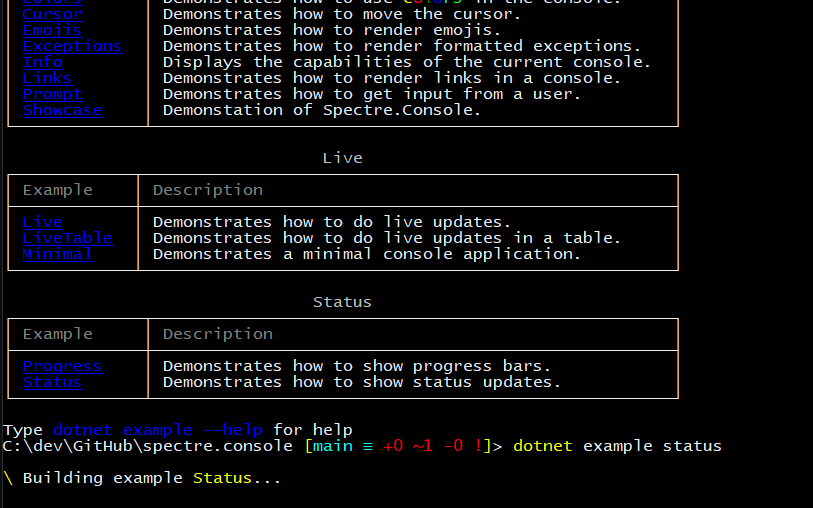Click the red '+0 ~1 -0 !' git status

[432, 446]
